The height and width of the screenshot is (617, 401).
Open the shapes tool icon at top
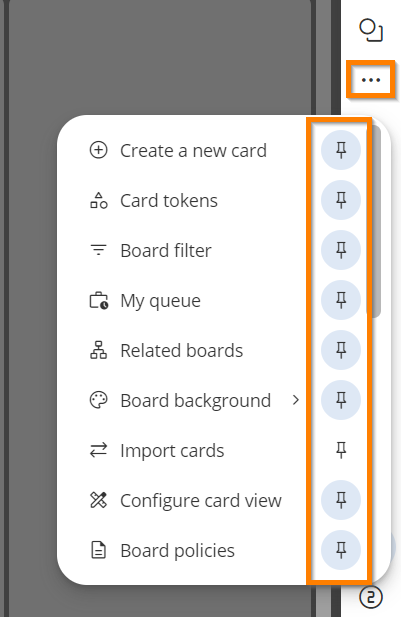[371, 30]
